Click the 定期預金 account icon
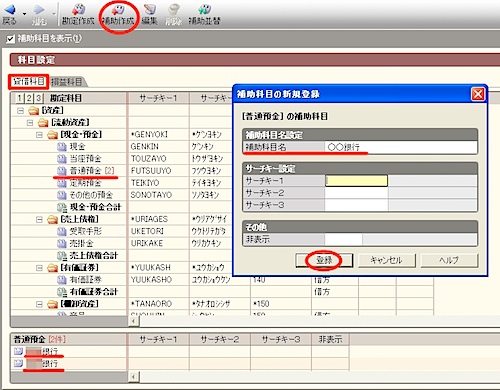Image resolution: width=500 pixels, height=390 pixels. [x=62, y=183]
